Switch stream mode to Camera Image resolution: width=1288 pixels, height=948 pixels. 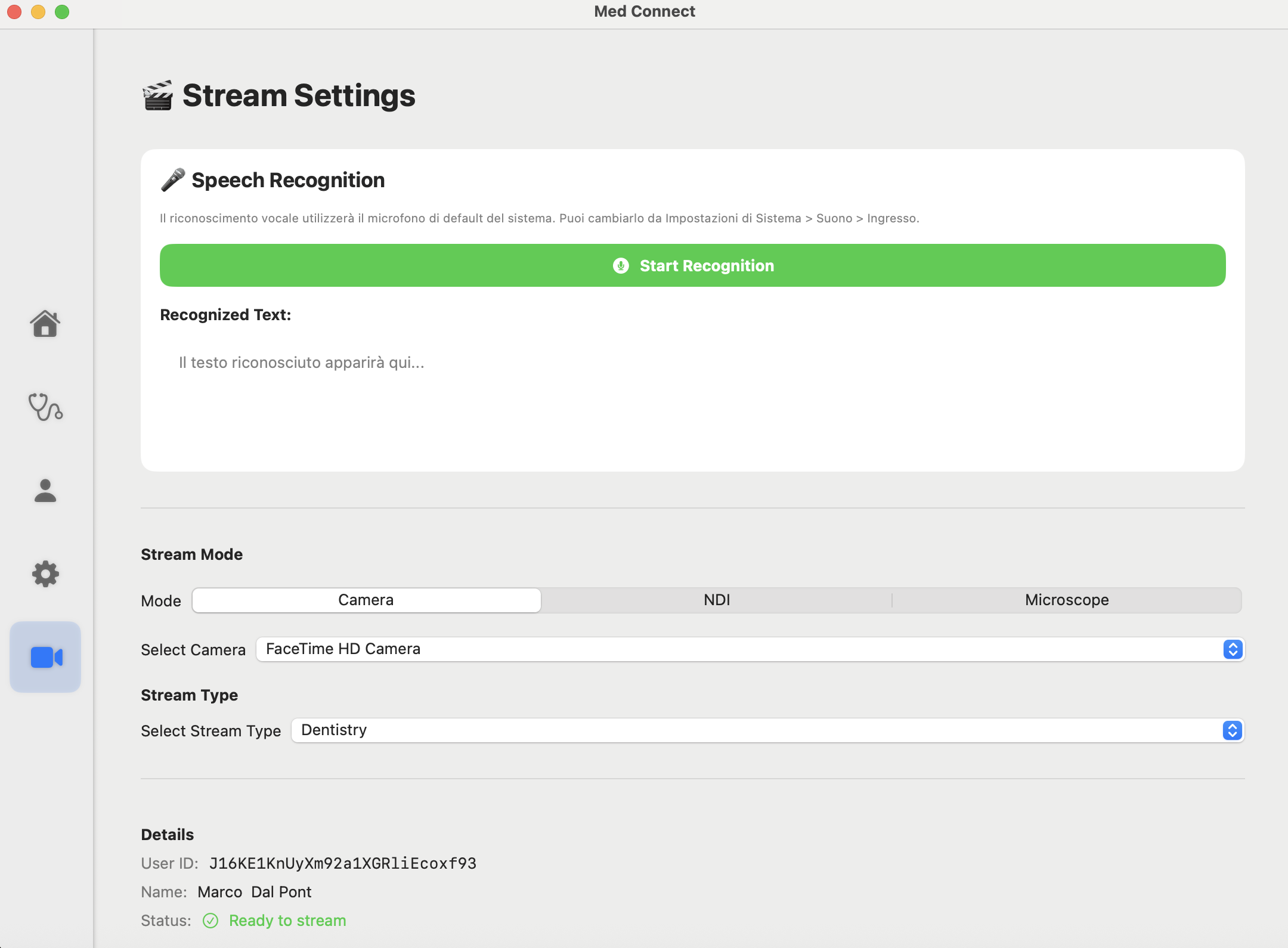(366, 600)
